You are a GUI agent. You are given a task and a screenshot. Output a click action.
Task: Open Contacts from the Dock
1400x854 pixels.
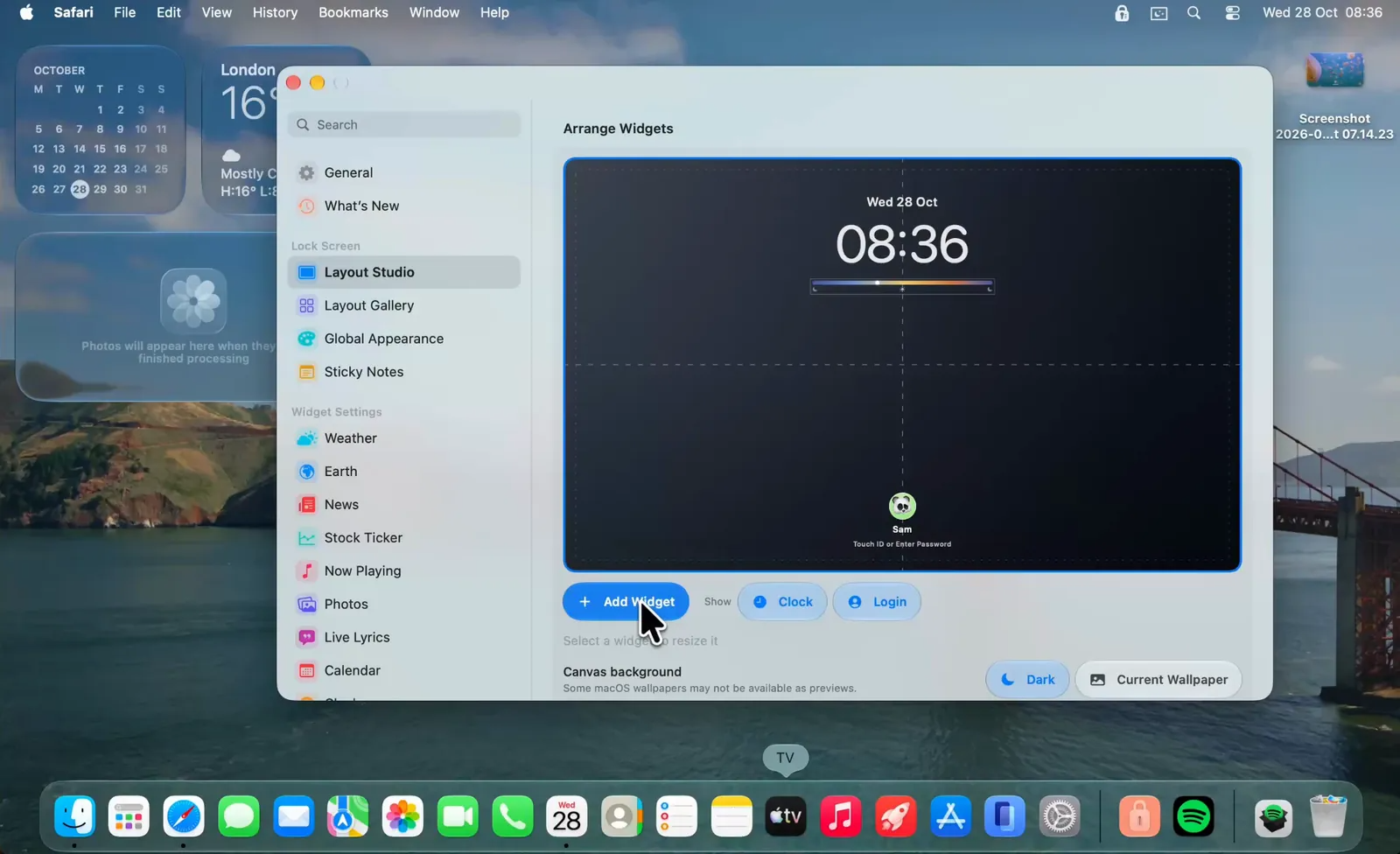point(621,817)
